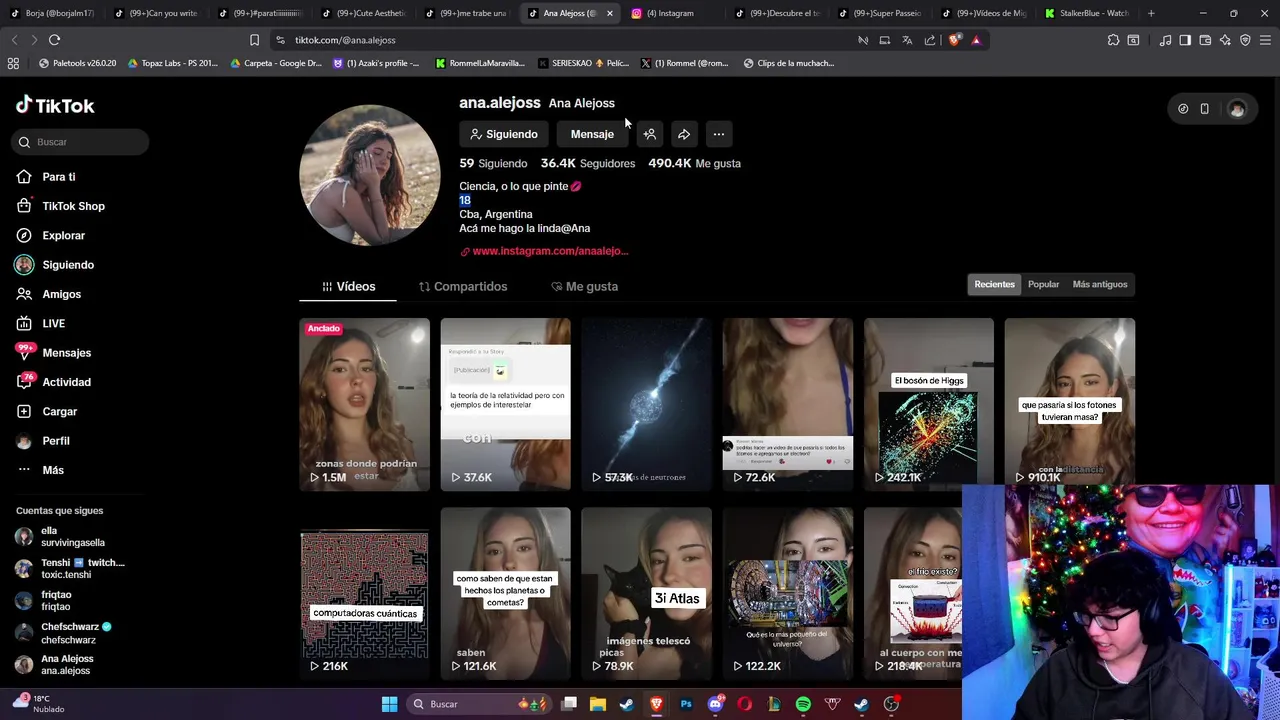Open the browser hamburger menu
Image resolution: width=1280 pixels, height=720 pixels.
(1266, 40)
